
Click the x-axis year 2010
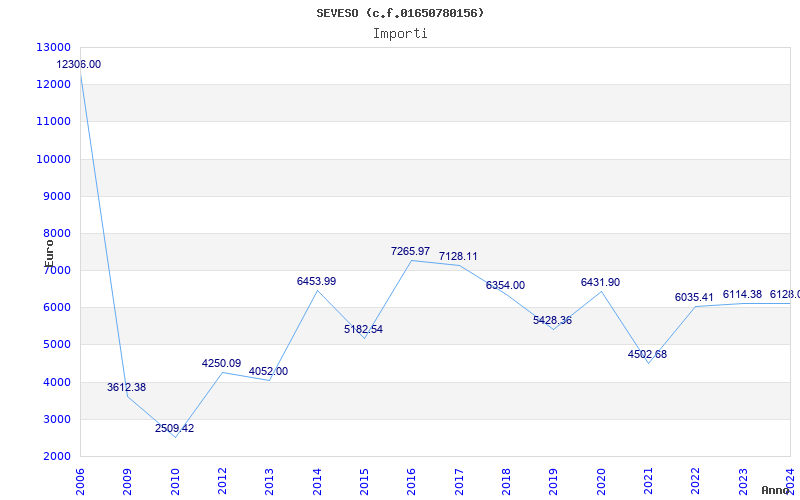click(175, 481)
